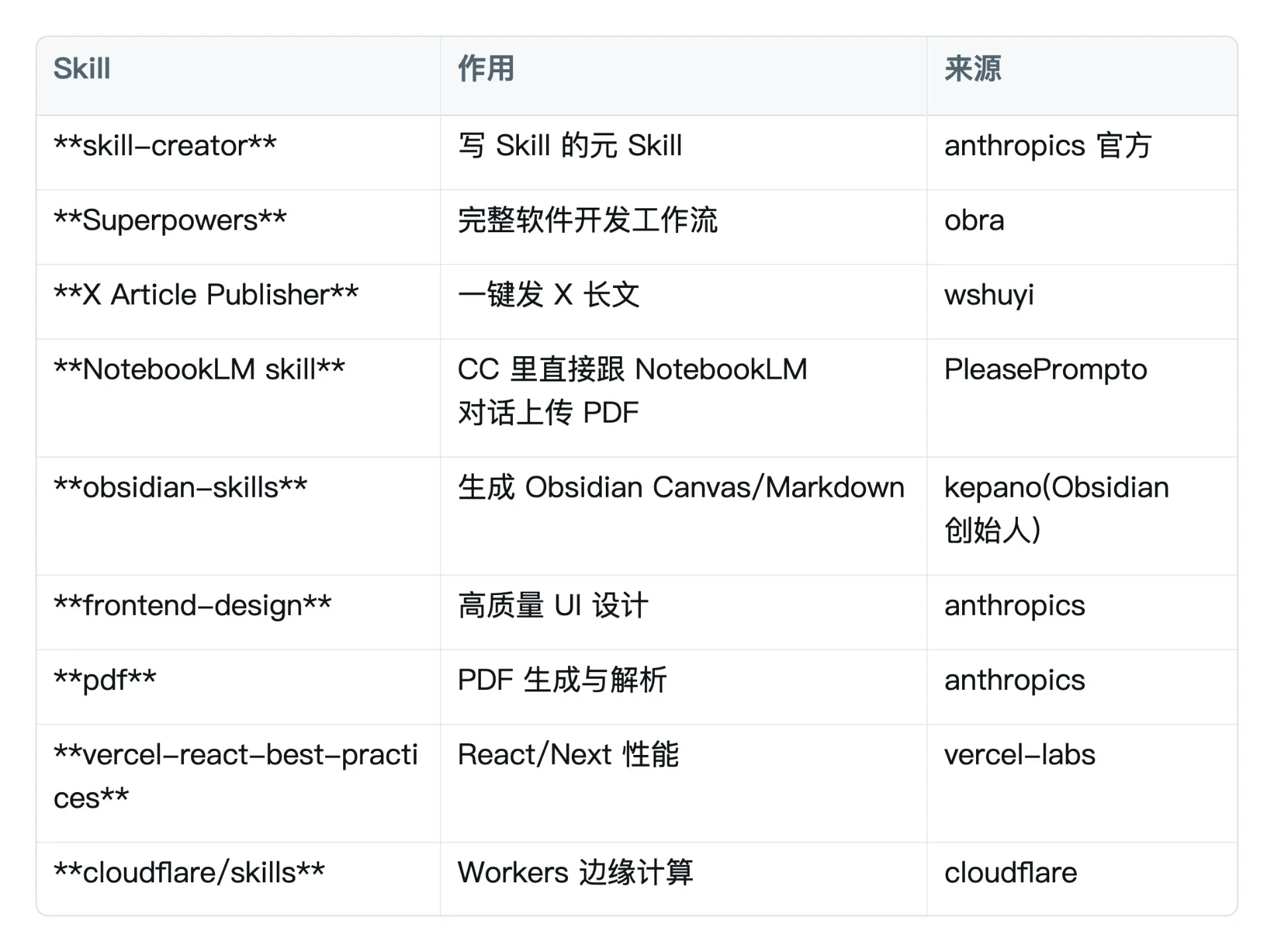The height and width of the screenshot is (952, 1274).
Task: Click the **obsidian-skills** entry
Action: pyautogui.click(x=180, y=488)
